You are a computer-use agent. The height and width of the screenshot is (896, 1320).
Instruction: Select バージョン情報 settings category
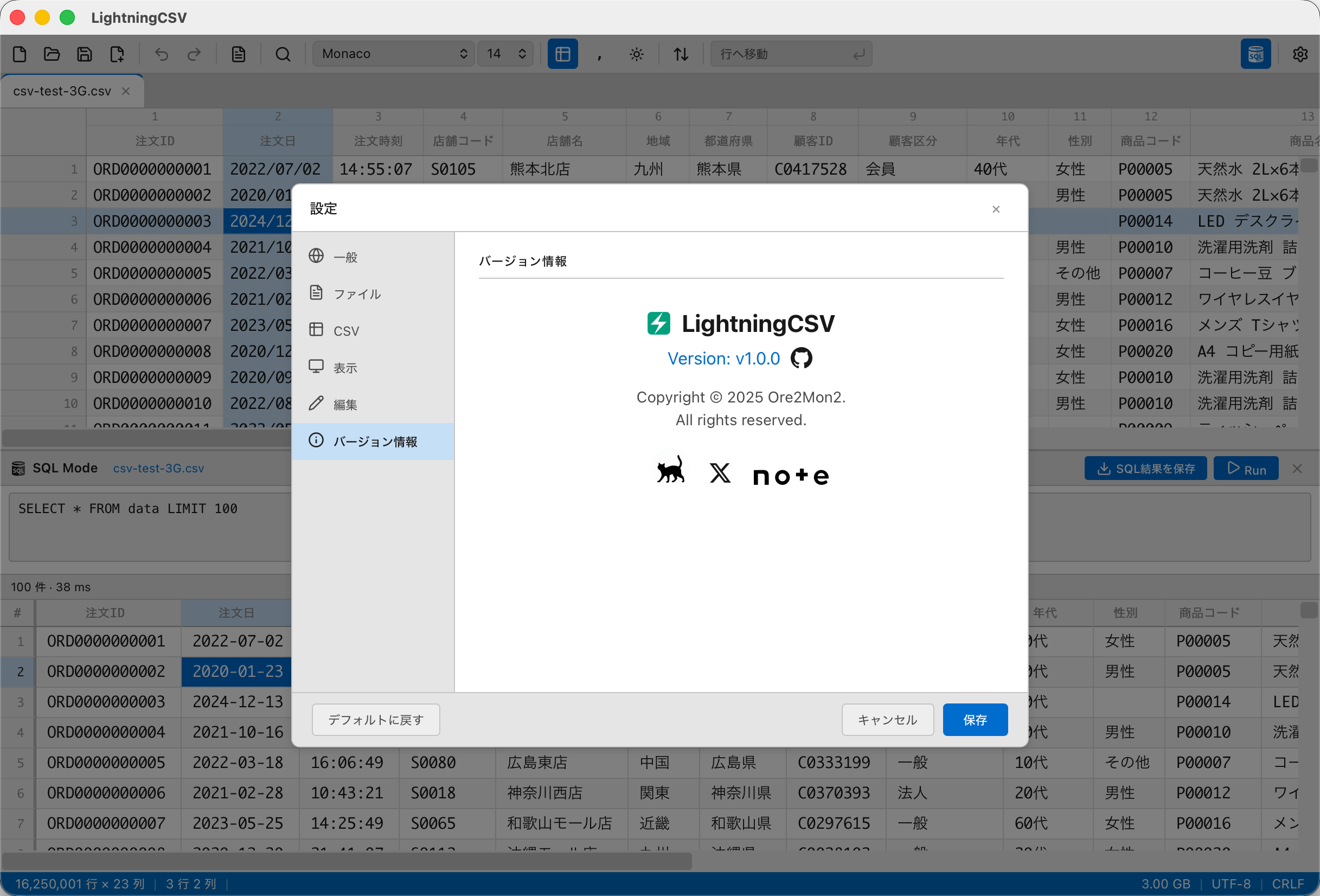(x=373, y=441)
